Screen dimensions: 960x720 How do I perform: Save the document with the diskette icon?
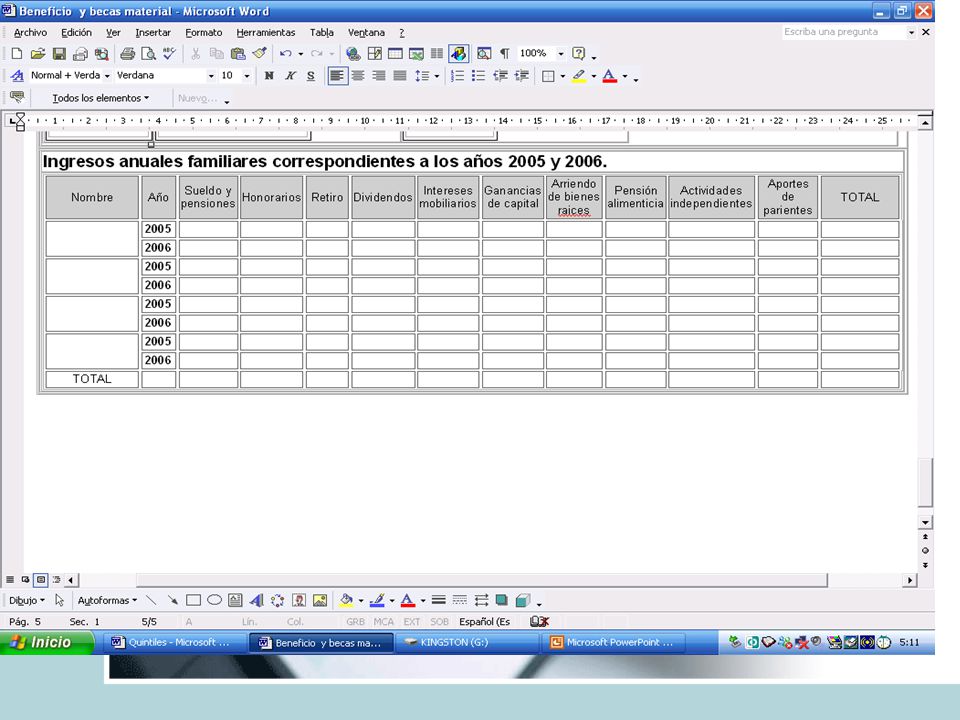59,54
